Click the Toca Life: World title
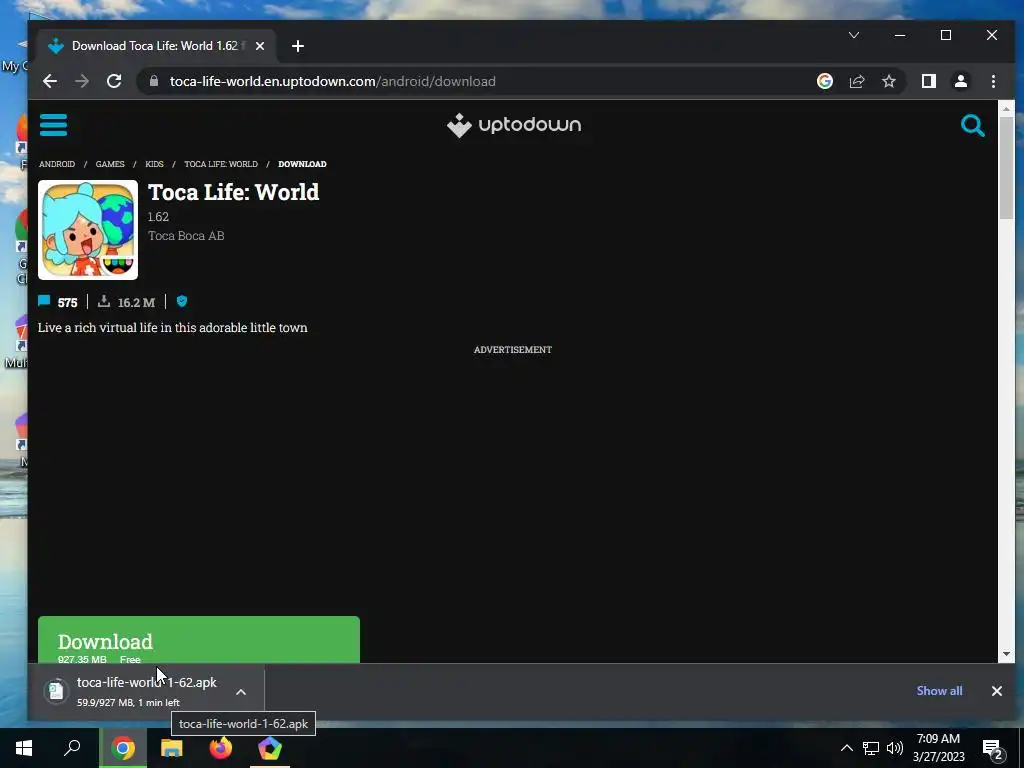Image resolution: width=1024 pixels, height=768 pixels. (234, 192)
